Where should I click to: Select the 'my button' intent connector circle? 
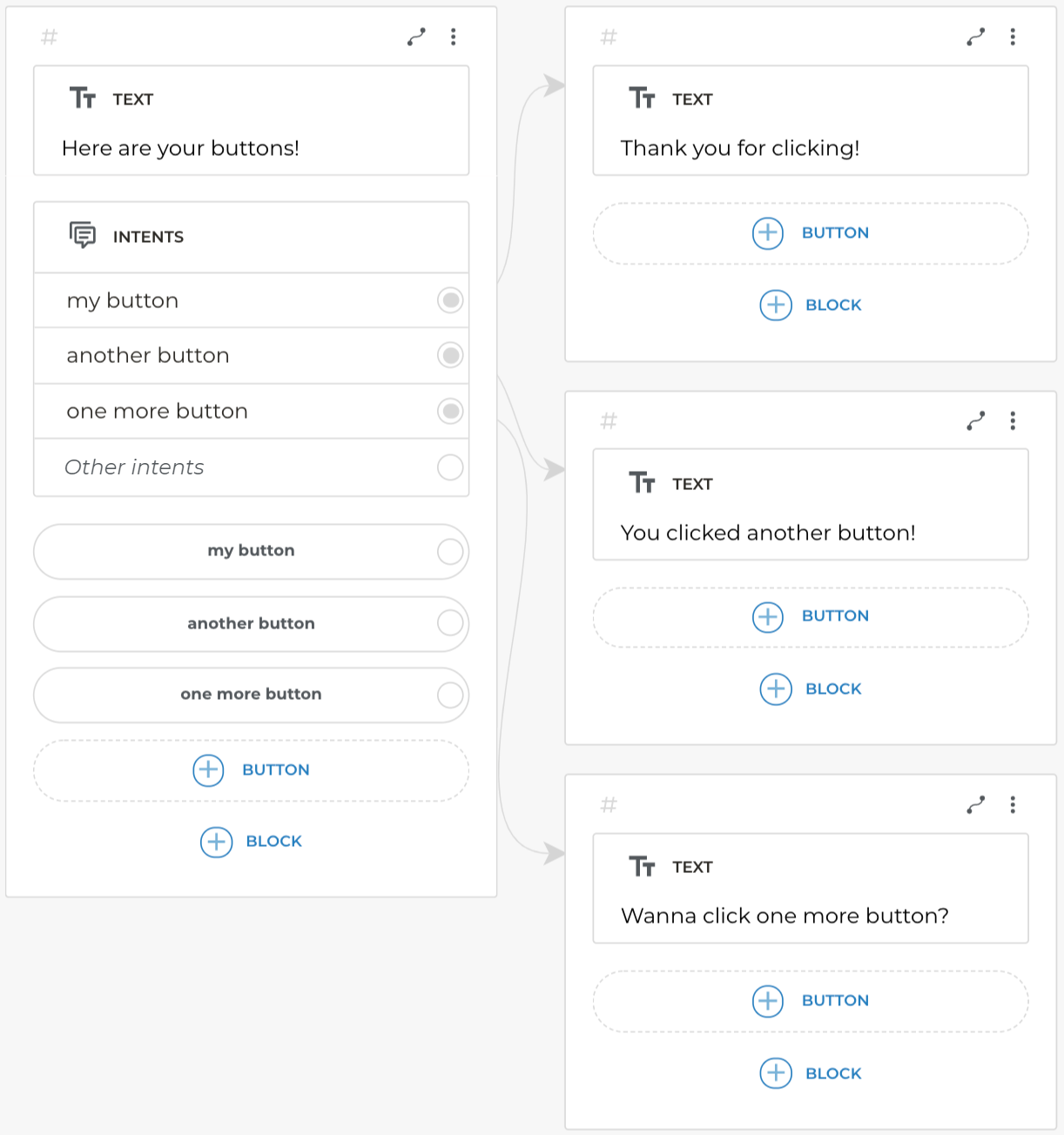point(450,300)
